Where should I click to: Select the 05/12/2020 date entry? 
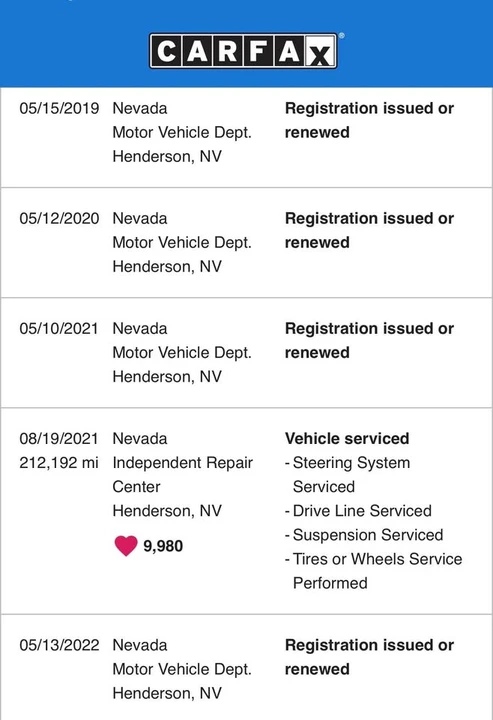(59, 219)
